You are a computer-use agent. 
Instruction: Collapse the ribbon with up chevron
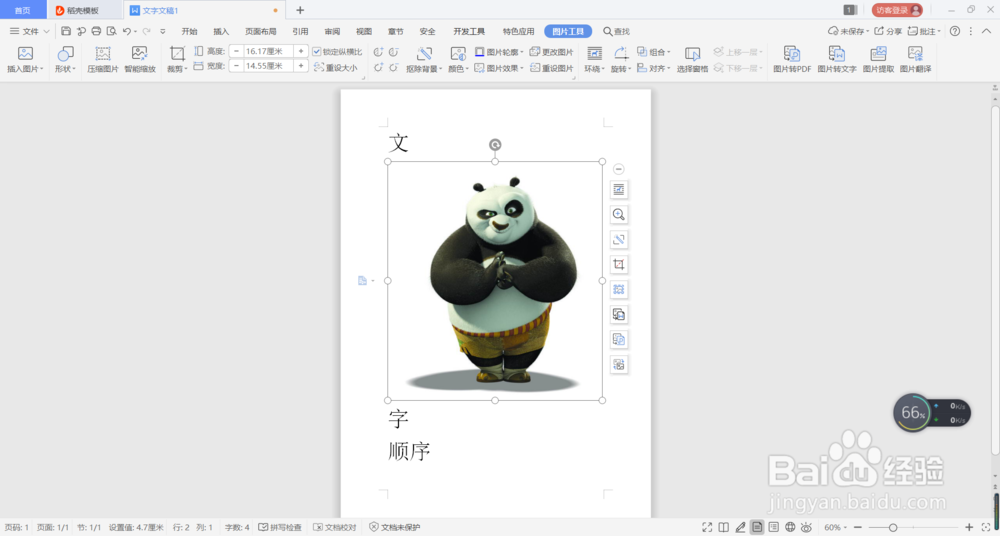click(986, 31)
